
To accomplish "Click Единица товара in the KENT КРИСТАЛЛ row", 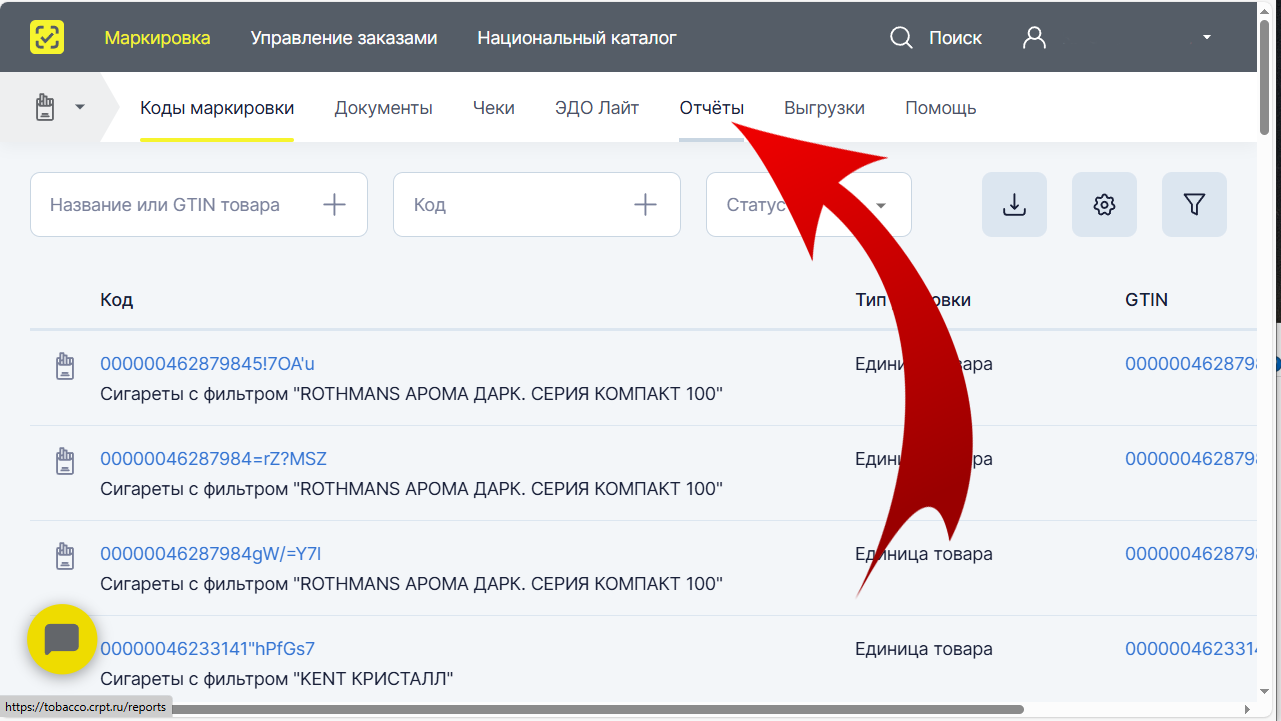I will [x=924, y=649].
